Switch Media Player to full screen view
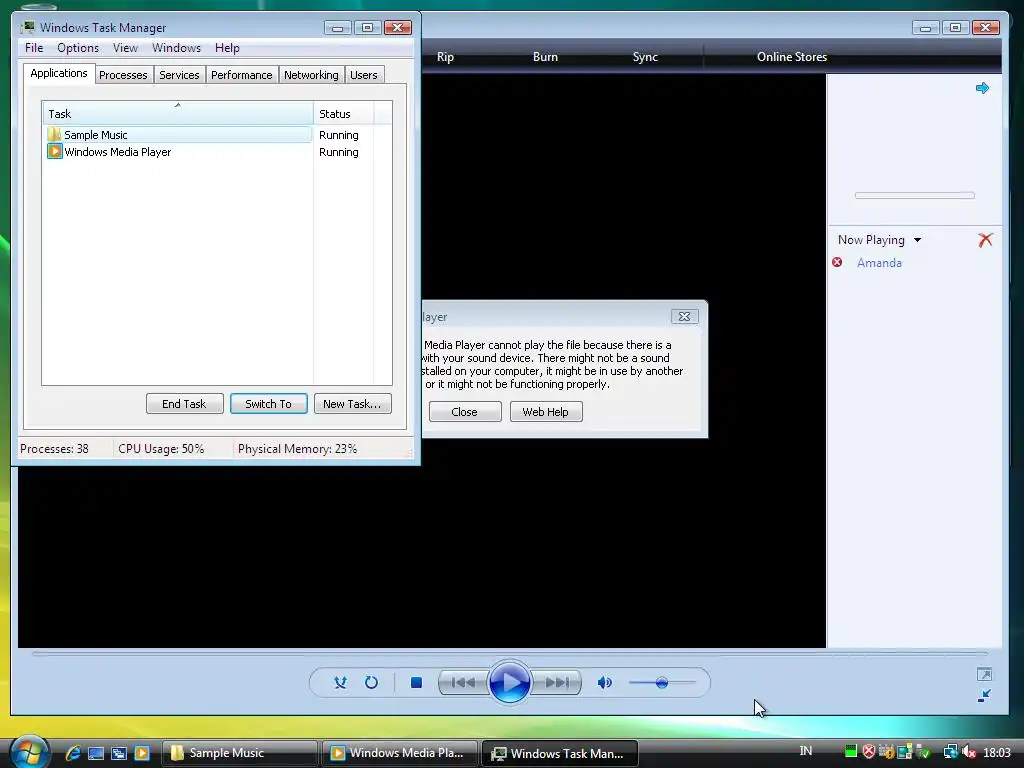1024x768 pixels. point(984,674)
